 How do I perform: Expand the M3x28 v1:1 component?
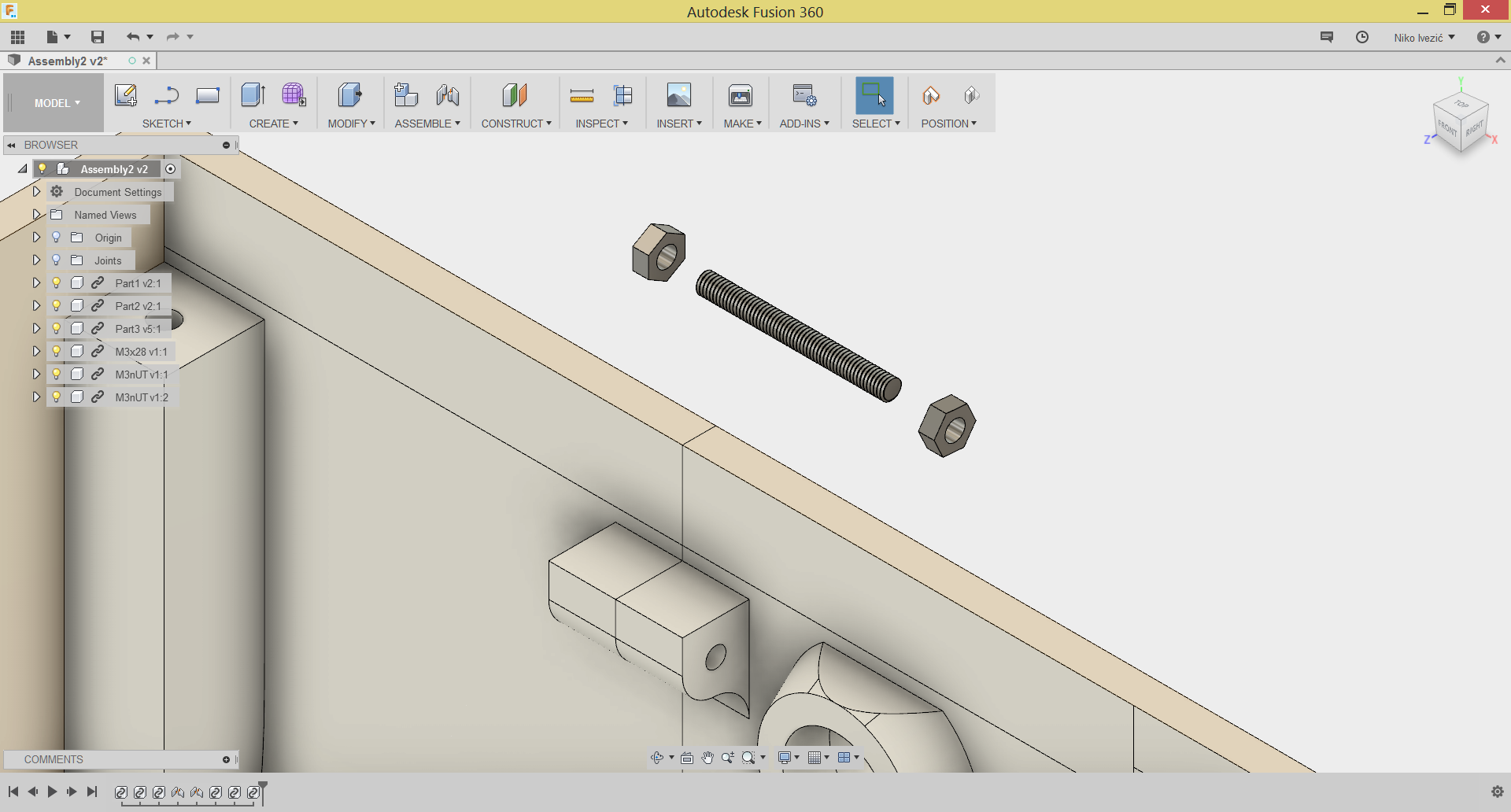(36, 351)
